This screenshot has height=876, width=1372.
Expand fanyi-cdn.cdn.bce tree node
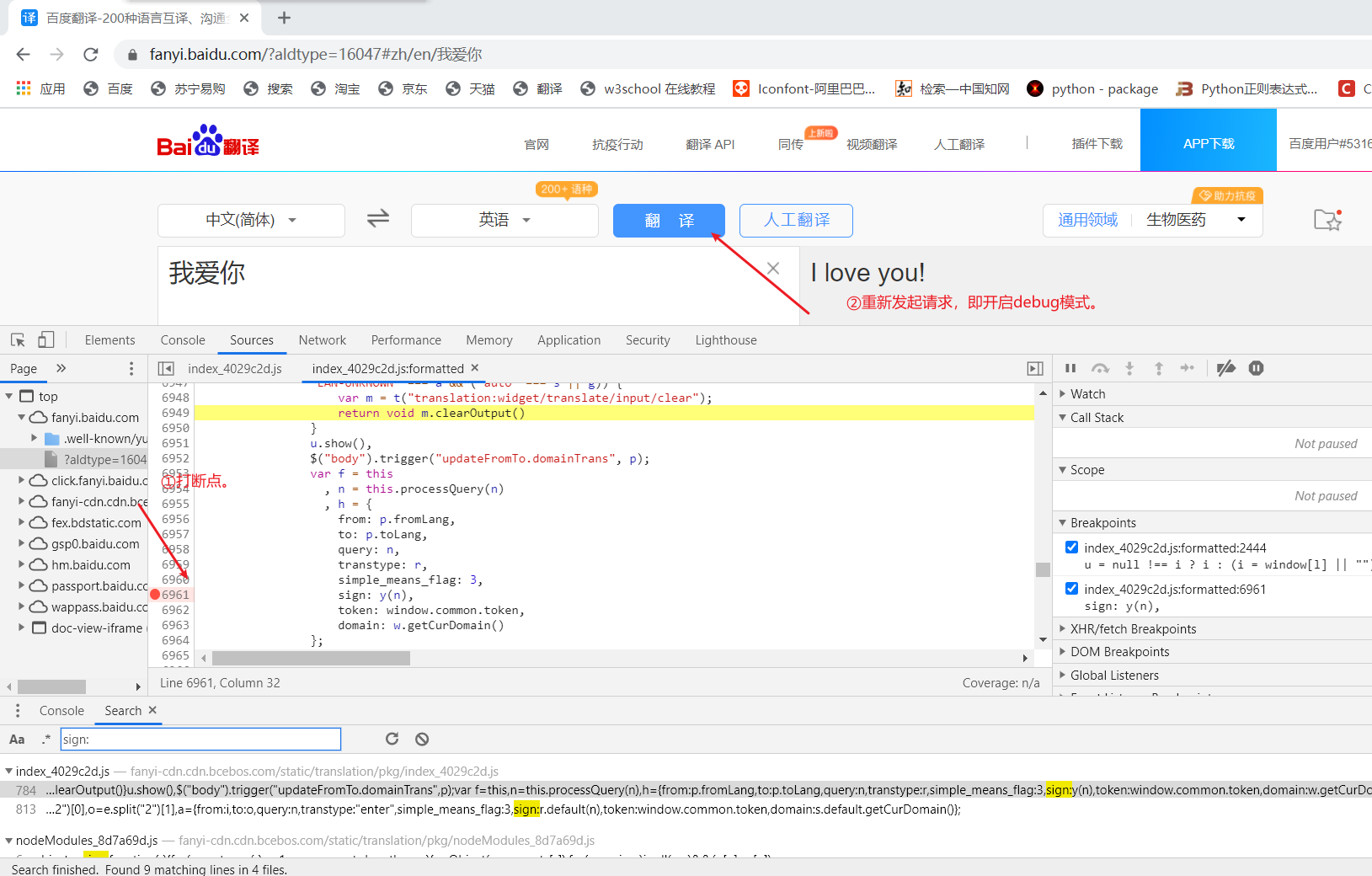tap(21, 501)
